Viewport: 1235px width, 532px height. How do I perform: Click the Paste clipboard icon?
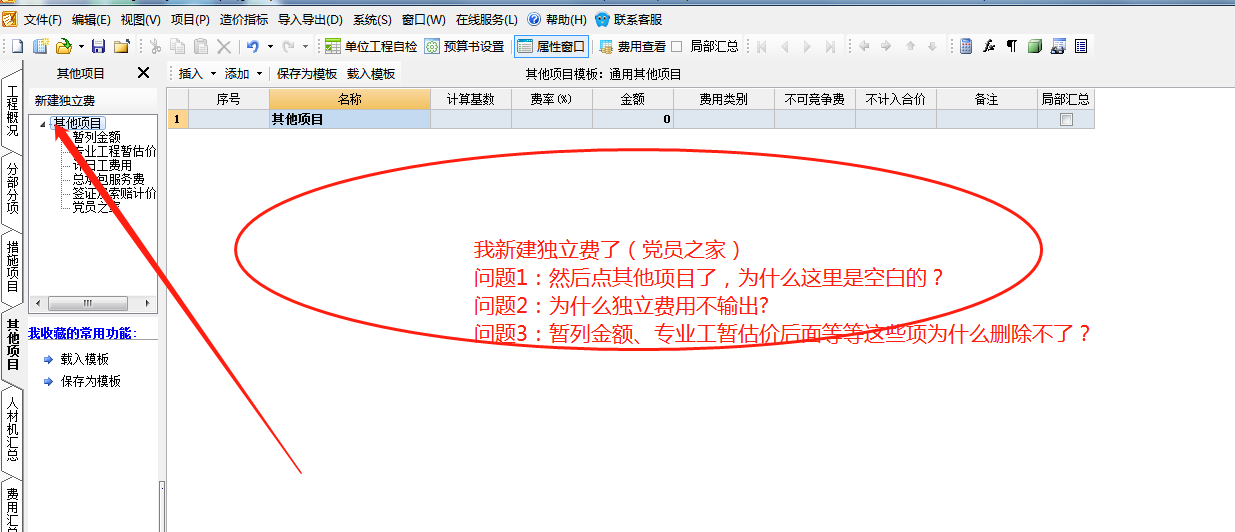(x=201, y=46)
